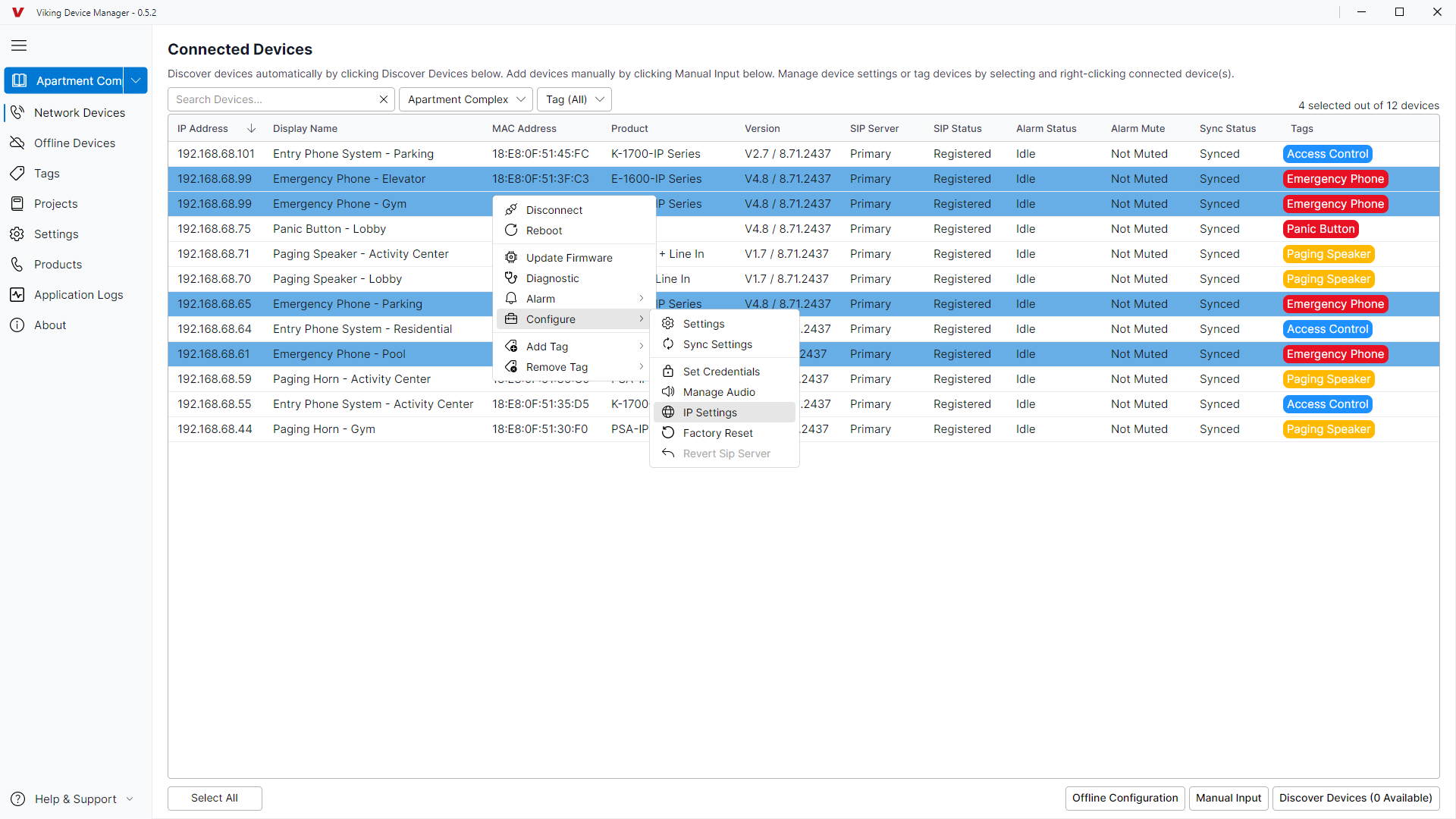Viewport: 1456px width, 819px height.
Task: Open the Apartment Complex filter dropdown
Action: tap(466, 99)
